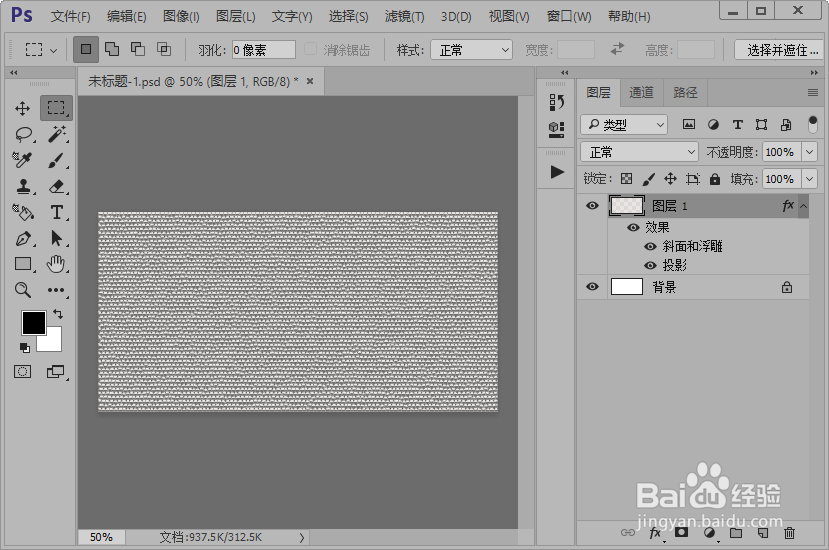Set New Selection mode in options bar
The image size is (829, 550).
[x=86, y=50]
